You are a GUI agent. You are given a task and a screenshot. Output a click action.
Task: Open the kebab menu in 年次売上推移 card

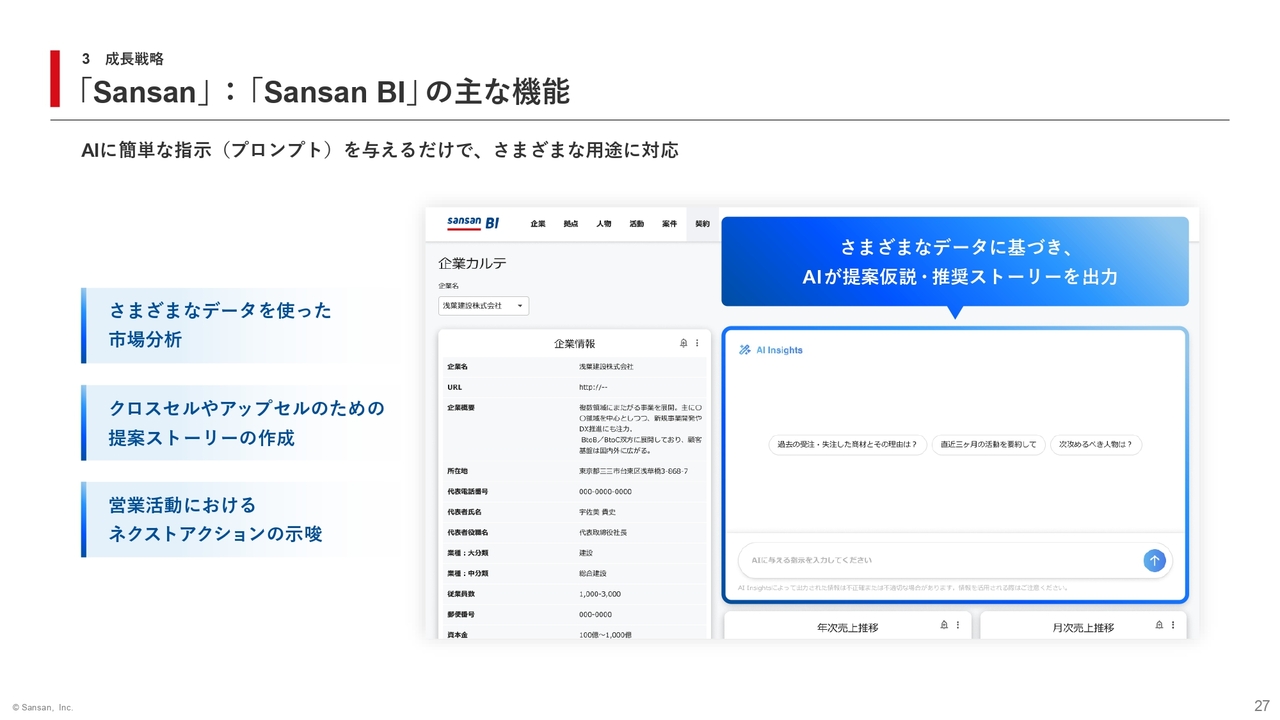[957, 625]
